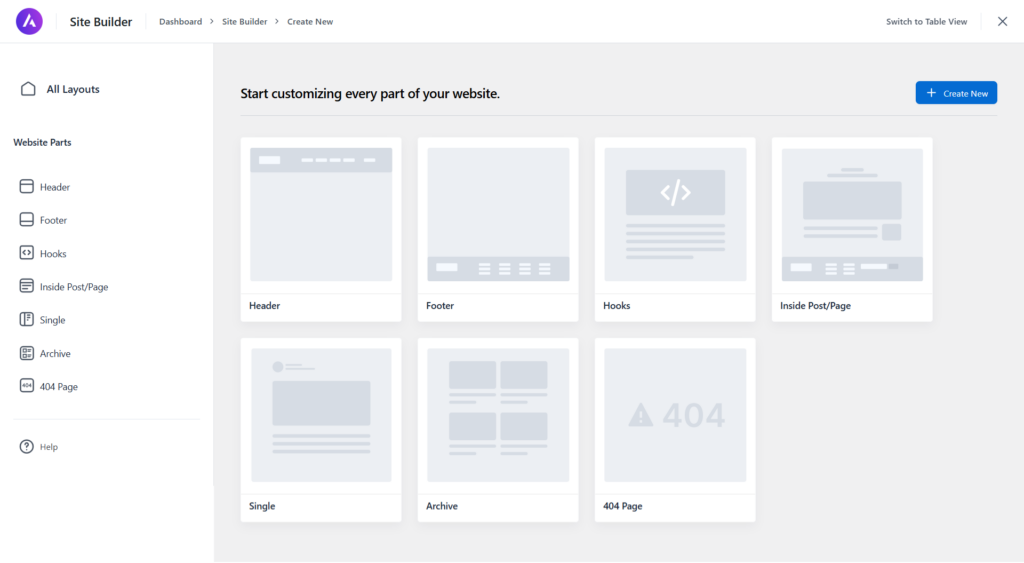The image size is (1024, 563).
Task: Click the Inside Post/Page card label
Action: point(816,306)
